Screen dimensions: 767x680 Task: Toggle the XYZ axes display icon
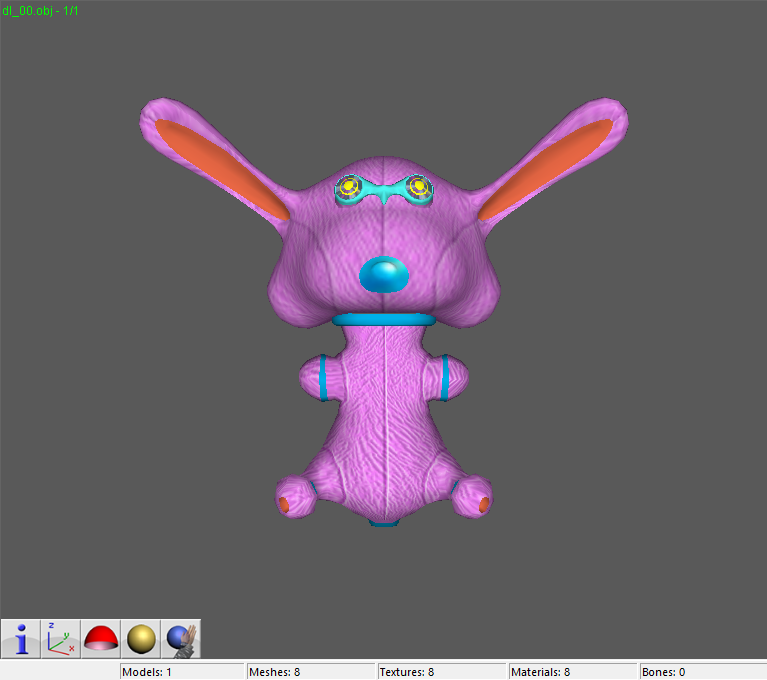(x=61, y=638)
